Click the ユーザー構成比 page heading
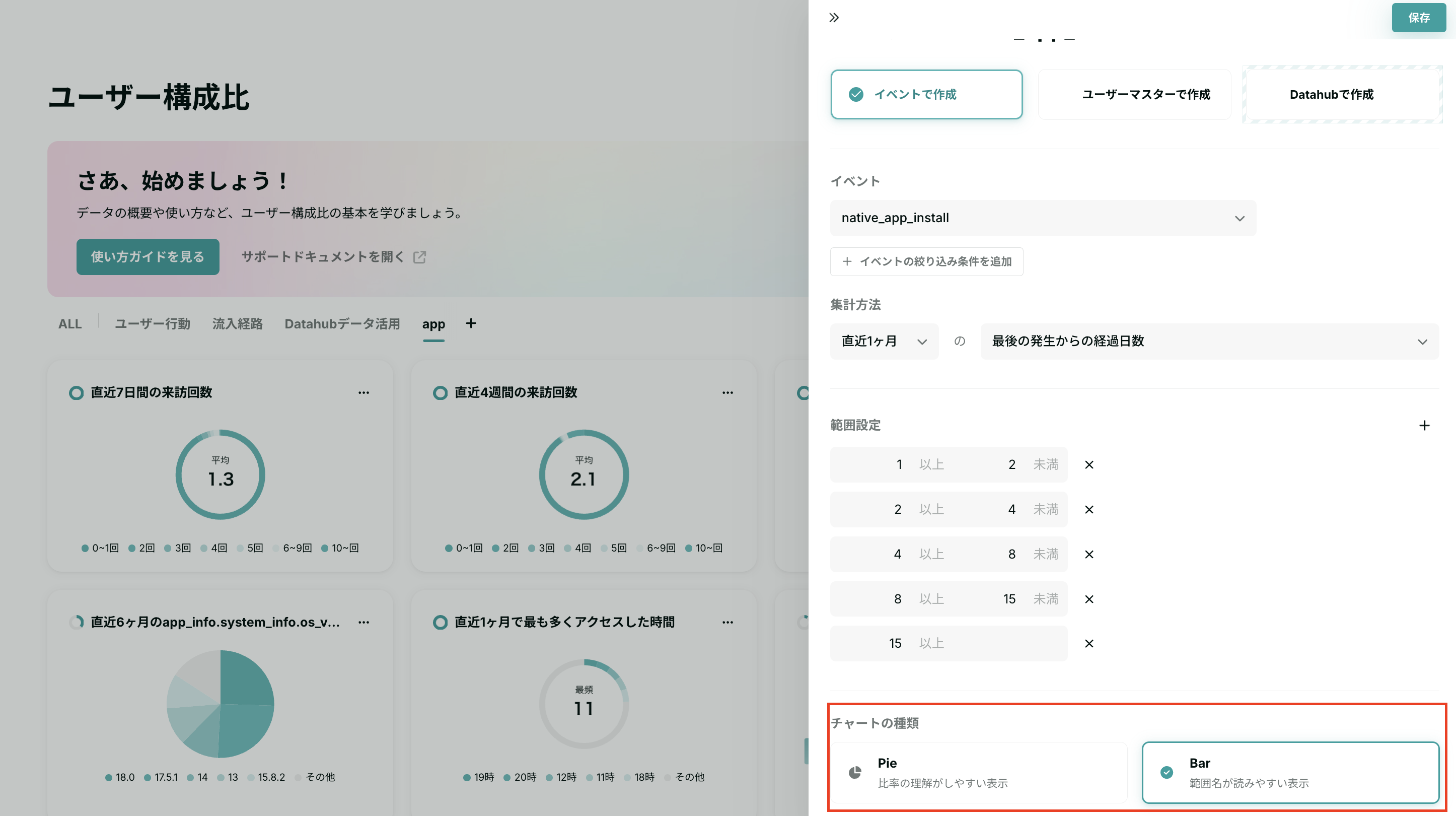 click(149, 97)
